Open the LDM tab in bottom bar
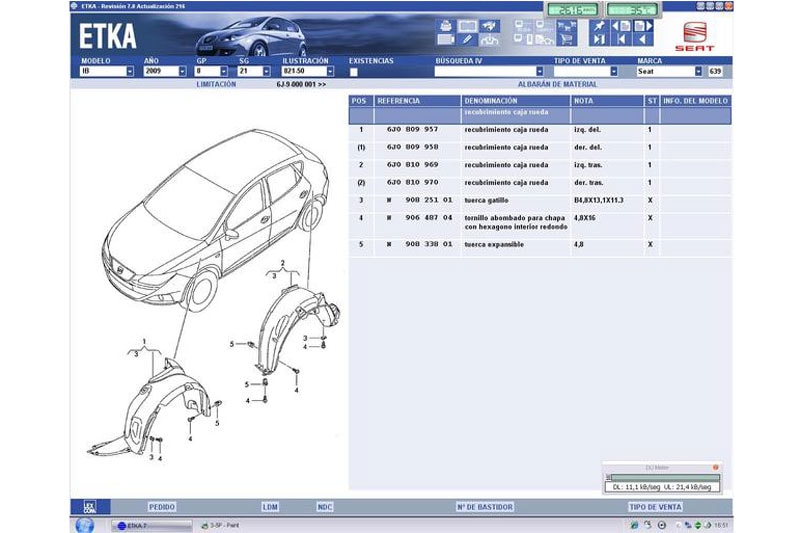 (x=270, y=507)
